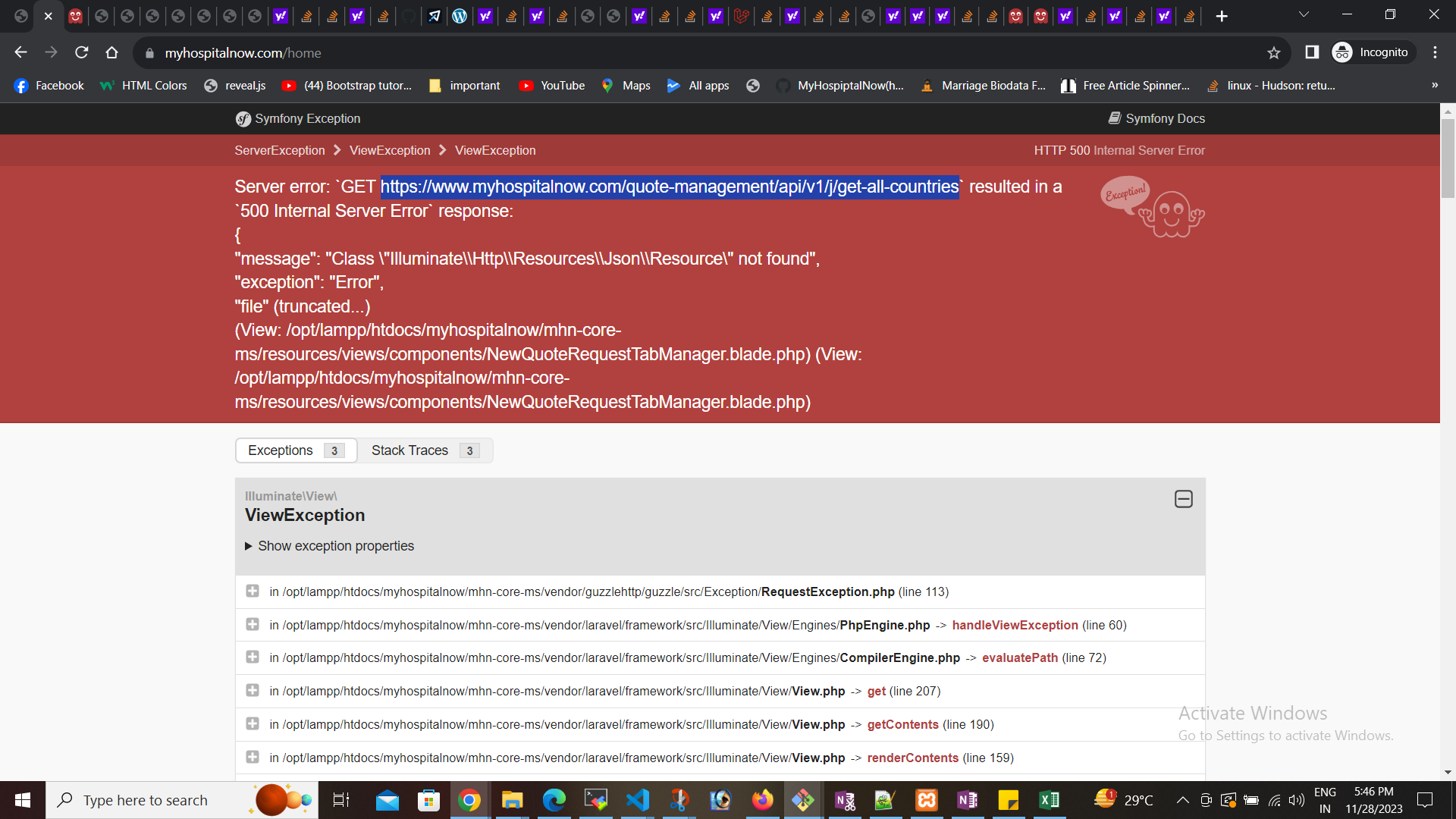The width and height of the screenshot is (1456, 819).
Task: Click the Symfony Exception logo link
Action: point(298,118)
